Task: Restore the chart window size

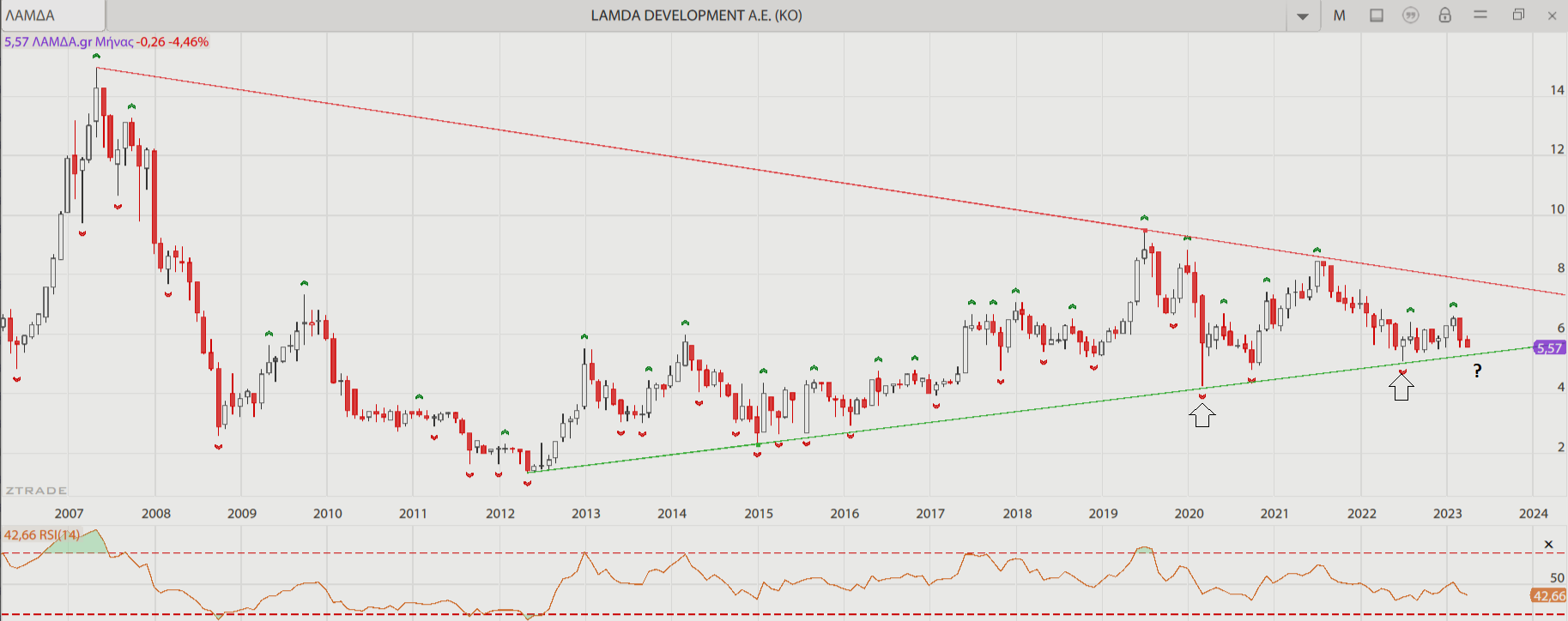Action: 1518,15
